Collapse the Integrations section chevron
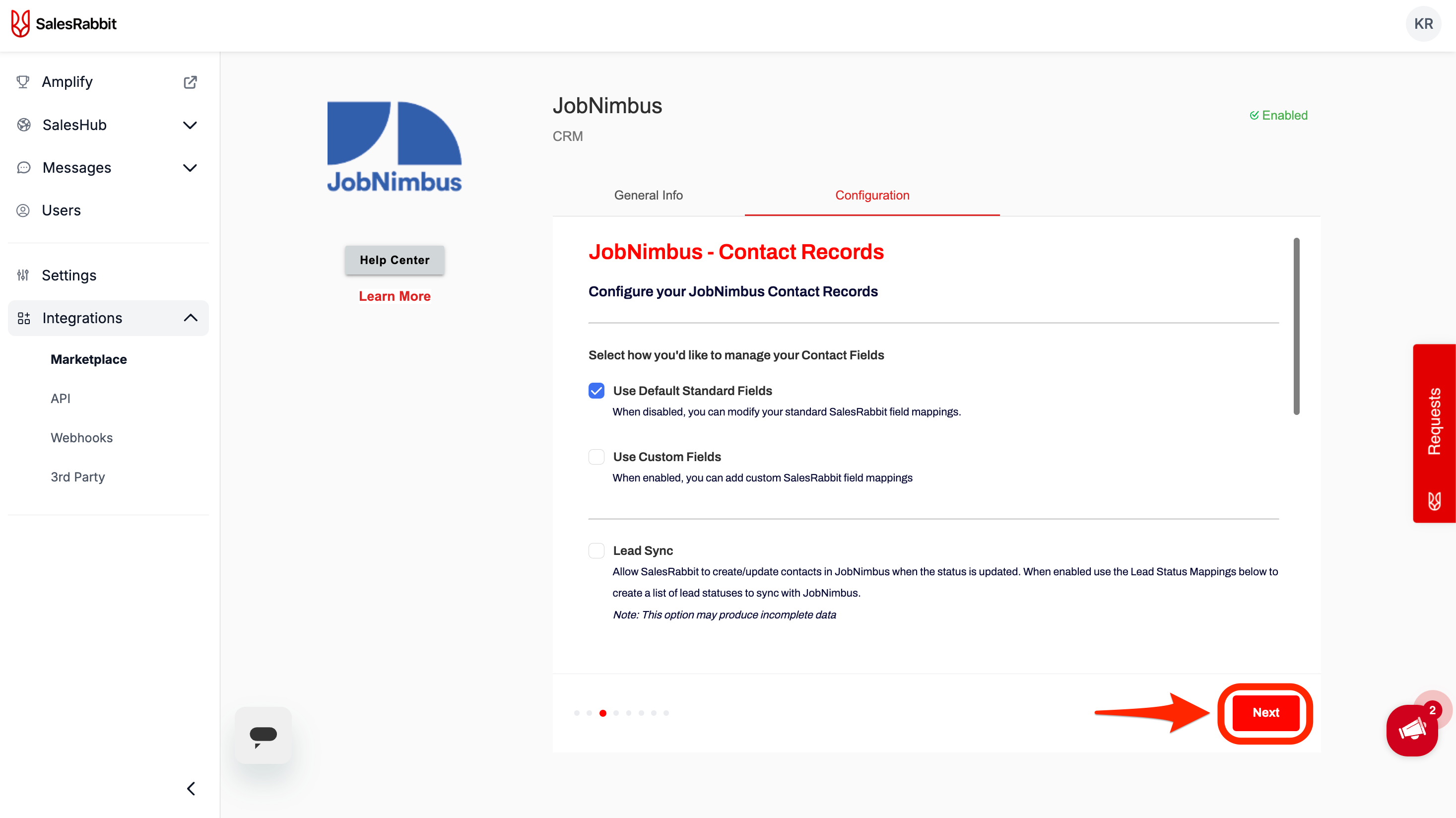The width and height of the screenshot is (1456, 818). [x=191, y=318]
